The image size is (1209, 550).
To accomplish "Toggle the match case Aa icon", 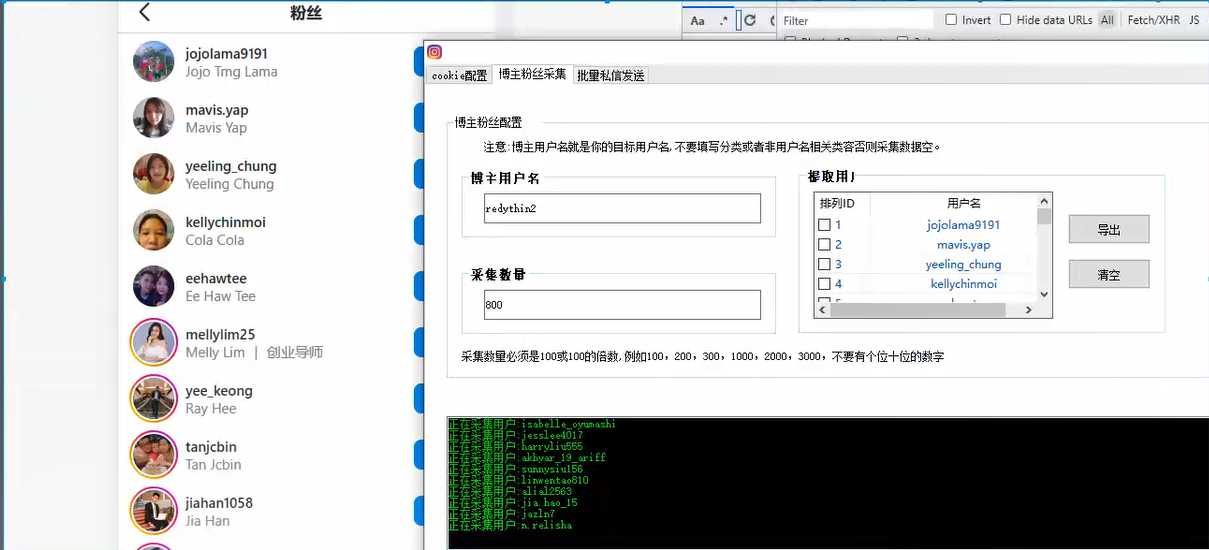I will 698,20.
